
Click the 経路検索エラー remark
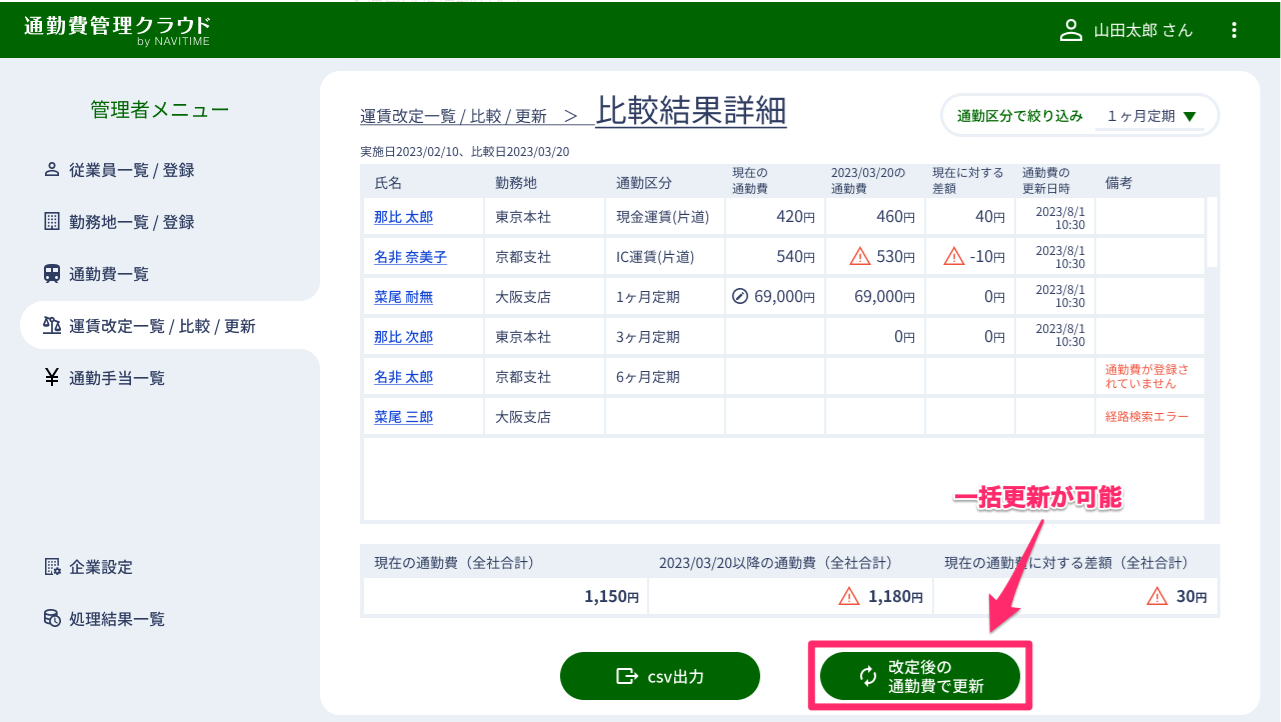1147,417
